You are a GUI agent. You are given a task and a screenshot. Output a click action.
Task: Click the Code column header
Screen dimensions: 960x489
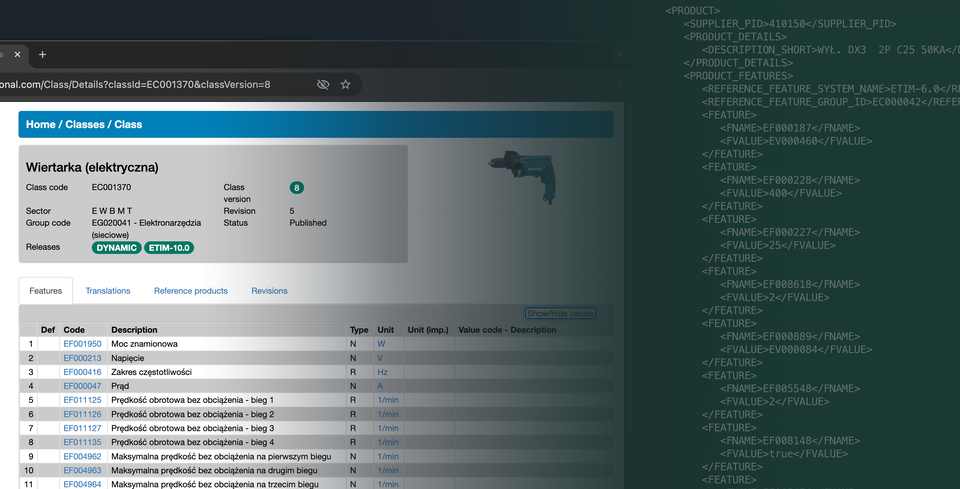pos(74,330)
